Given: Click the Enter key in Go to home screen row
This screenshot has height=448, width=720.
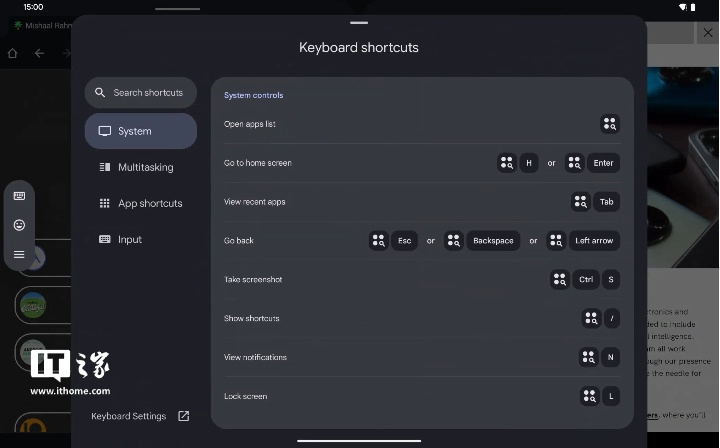Looking at the screenshot, I should click(x=603, y=163).
